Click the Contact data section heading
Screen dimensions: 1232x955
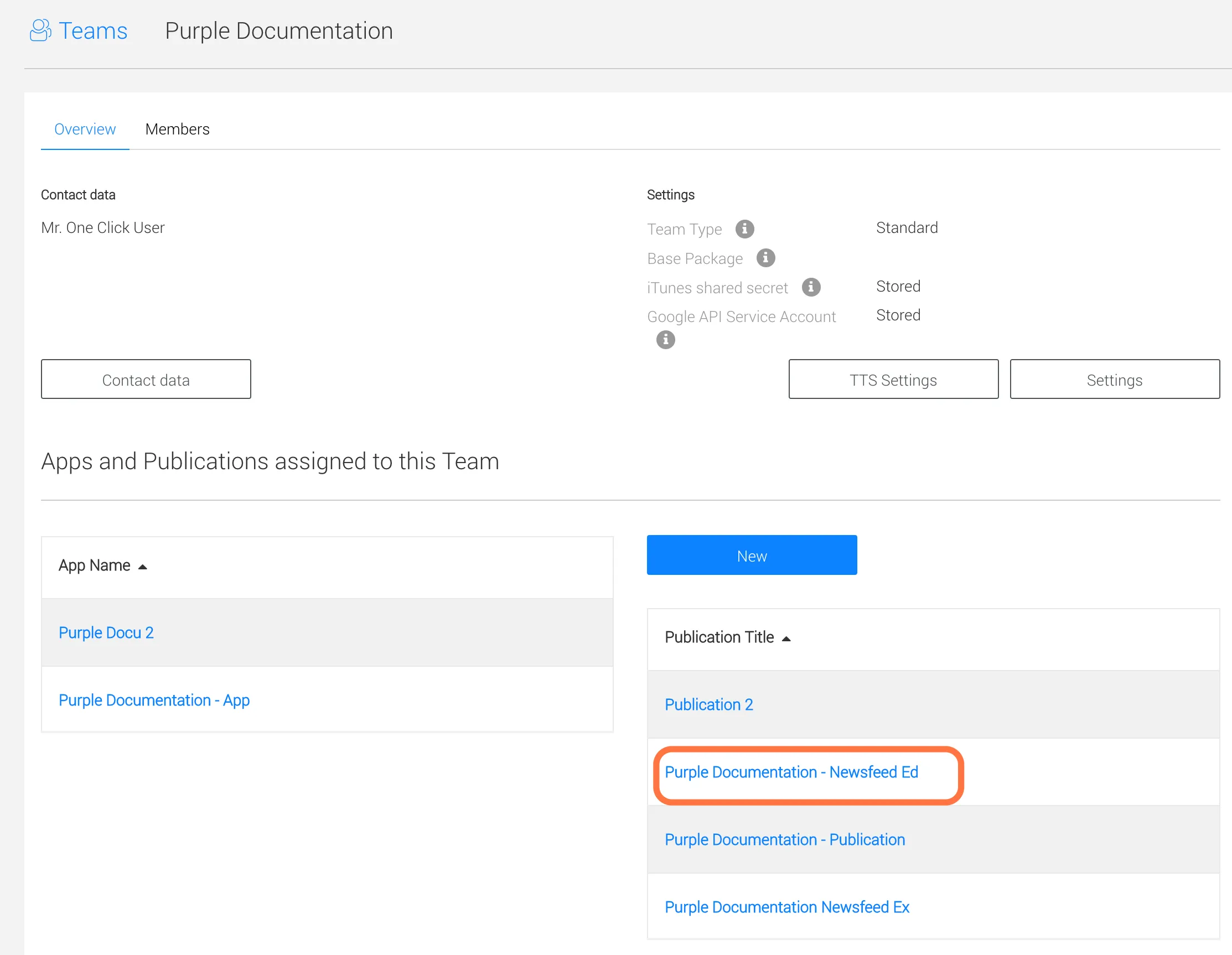pos(79,195)
